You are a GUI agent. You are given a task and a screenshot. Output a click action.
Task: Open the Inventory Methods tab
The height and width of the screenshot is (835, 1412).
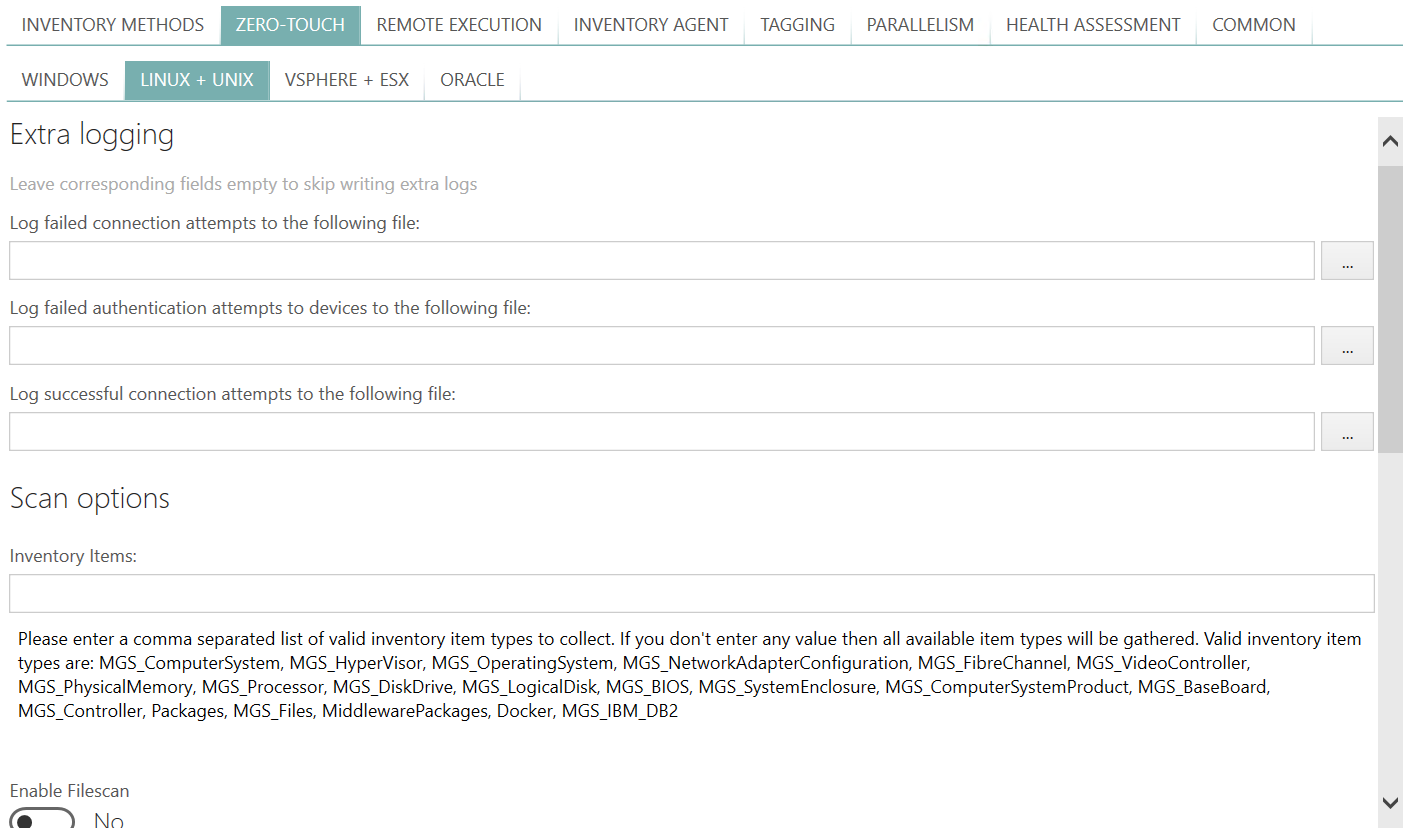[x=112, y=25]
